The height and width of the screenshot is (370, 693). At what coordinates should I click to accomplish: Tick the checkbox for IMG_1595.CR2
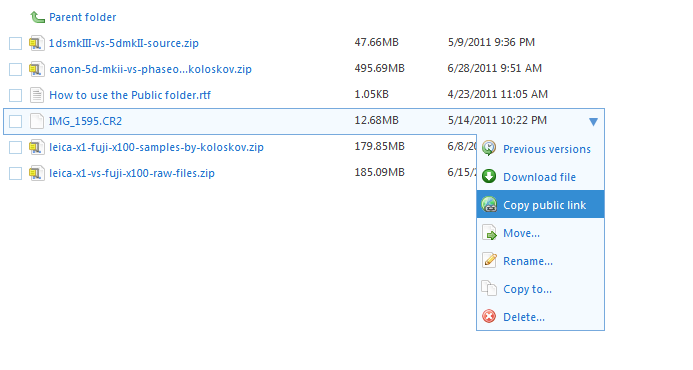(15, 121)
